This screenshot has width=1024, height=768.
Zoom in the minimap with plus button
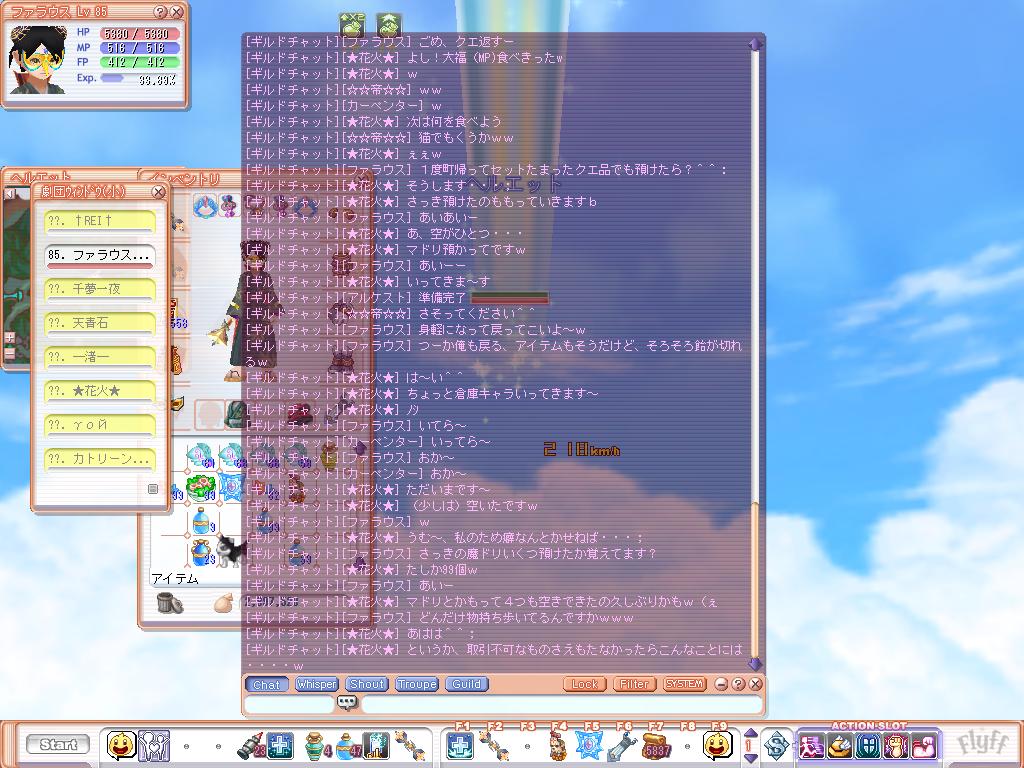[10, 338]
